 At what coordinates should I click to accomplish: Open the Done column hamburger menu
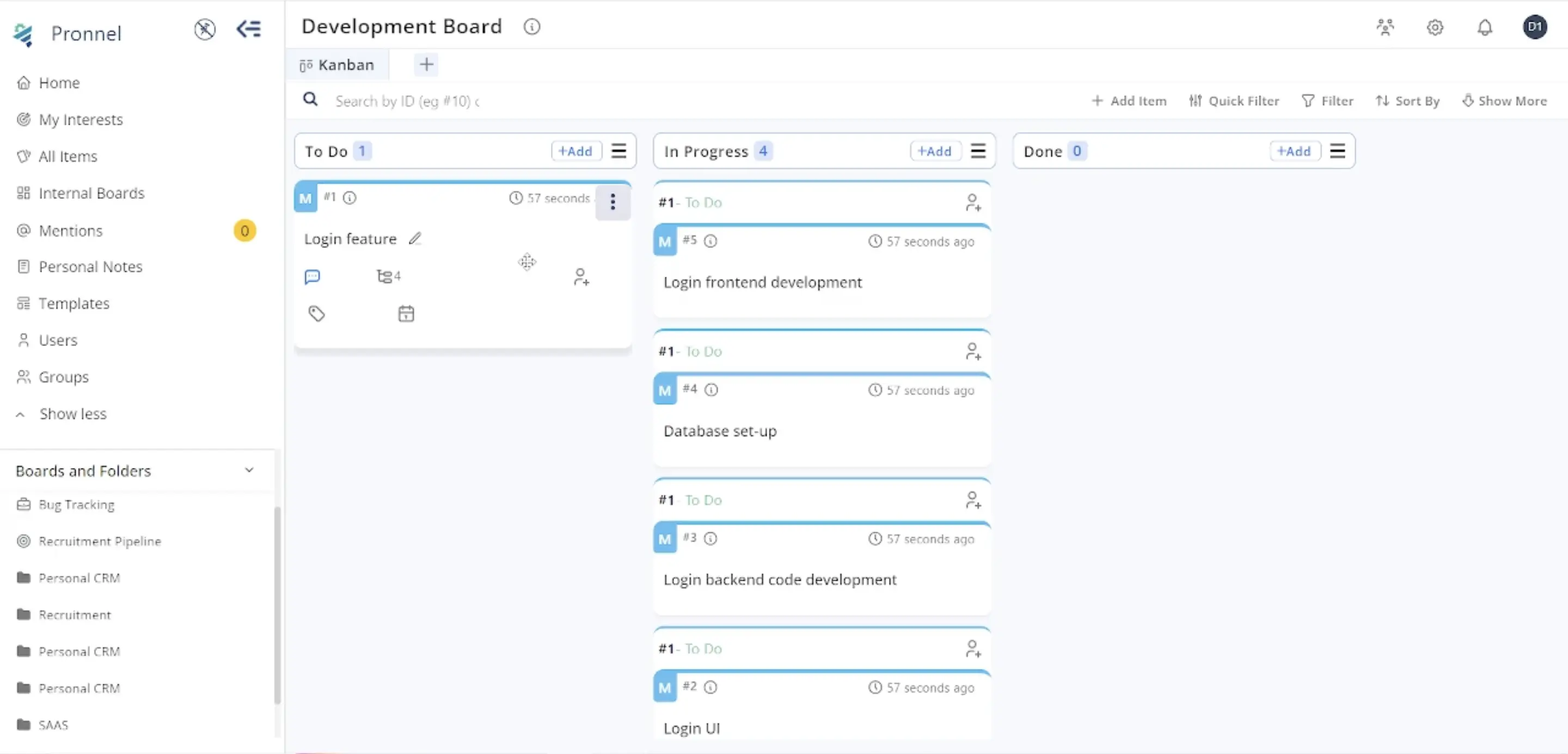tap(1337, 151)
